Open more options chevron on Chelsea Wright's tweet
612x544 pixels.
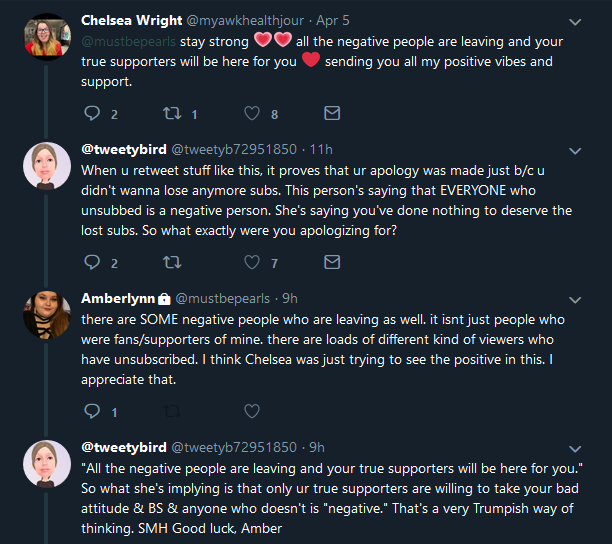[575, 22]
